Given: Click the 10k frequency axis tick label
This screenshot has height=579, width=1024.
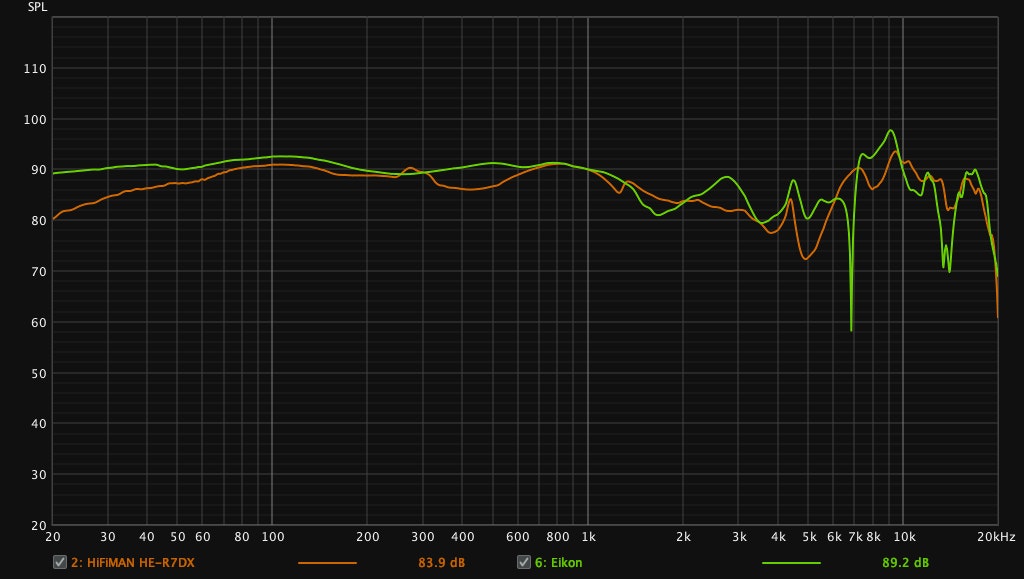Looking at the screenshot, I should [x=903, y=537].
